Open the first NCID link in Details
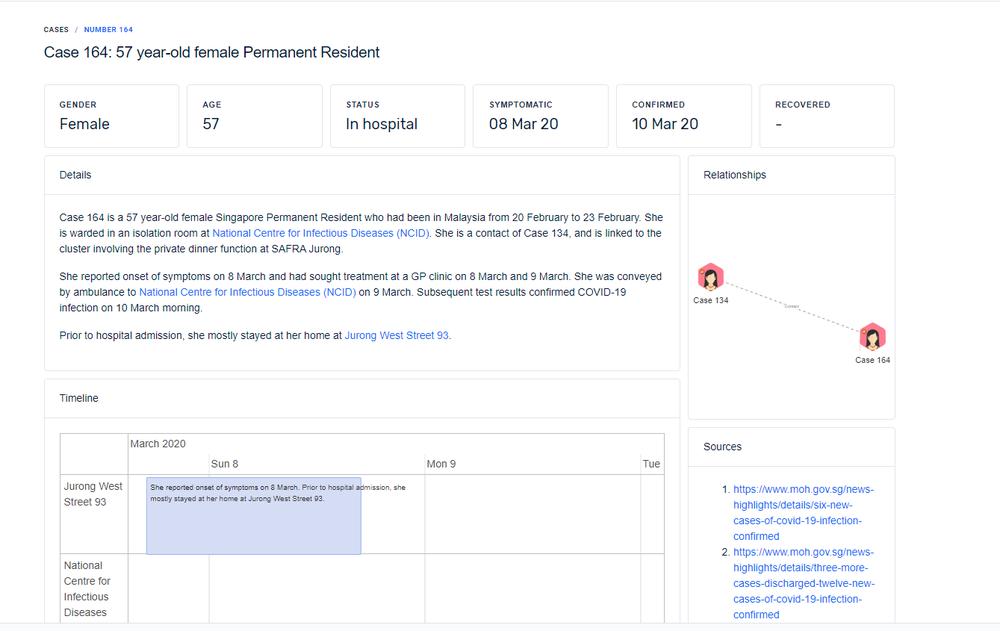 pyautogui.click(x=321, y=233)
